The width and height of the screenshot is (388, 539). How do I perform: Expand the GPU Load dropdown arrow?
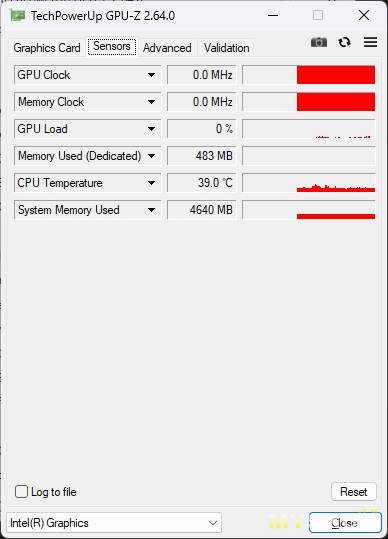[151, 129]
